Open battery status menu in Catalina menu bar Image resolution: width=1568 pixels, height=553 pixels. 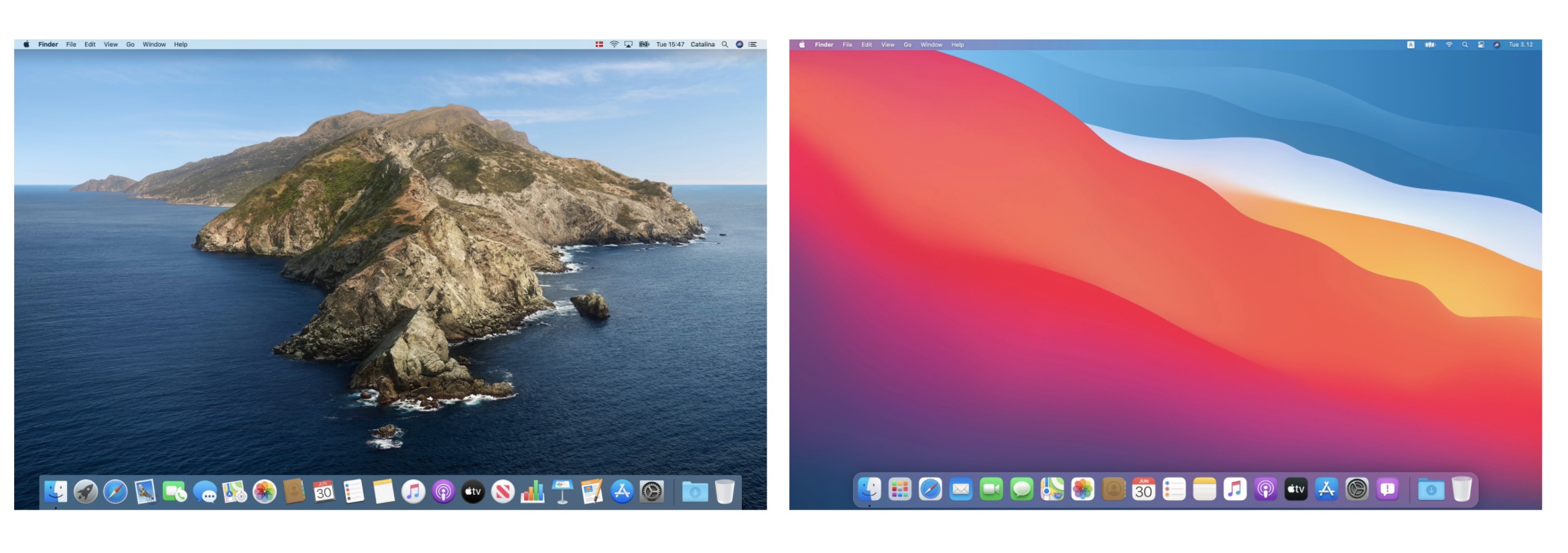click(644, 44)
